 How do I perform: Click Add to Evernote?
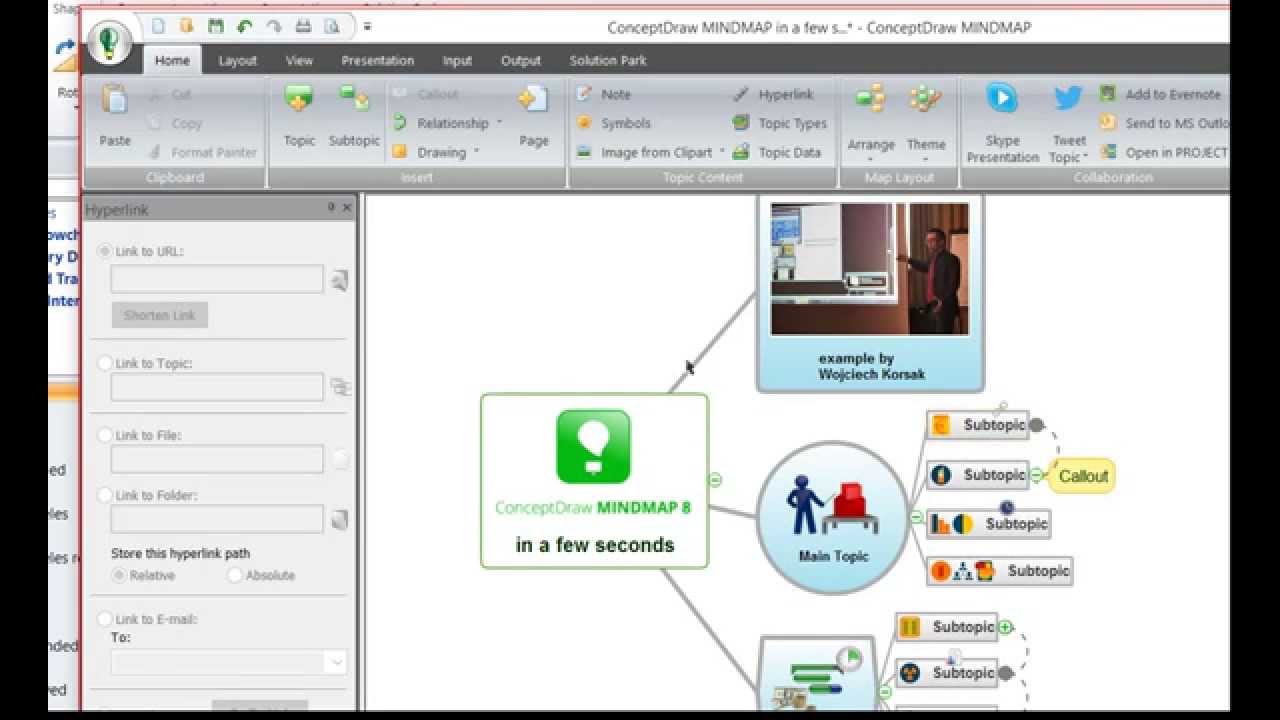click(x=1161, y=94)
